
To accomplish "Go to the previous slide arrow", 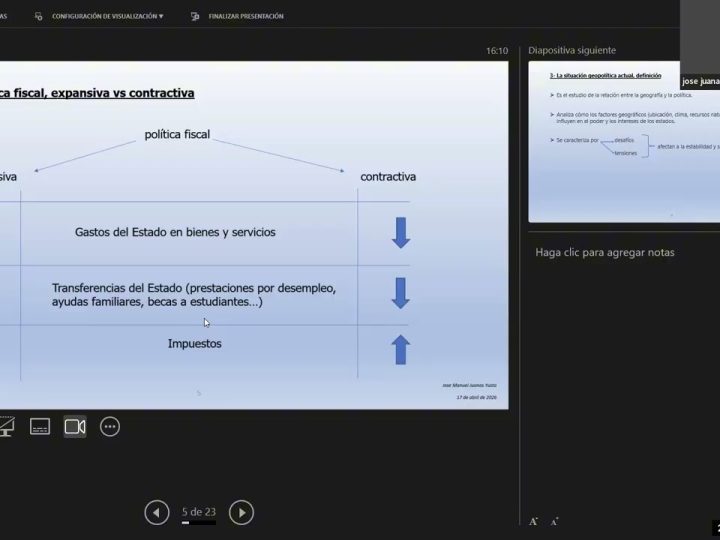I will [157, 512].
